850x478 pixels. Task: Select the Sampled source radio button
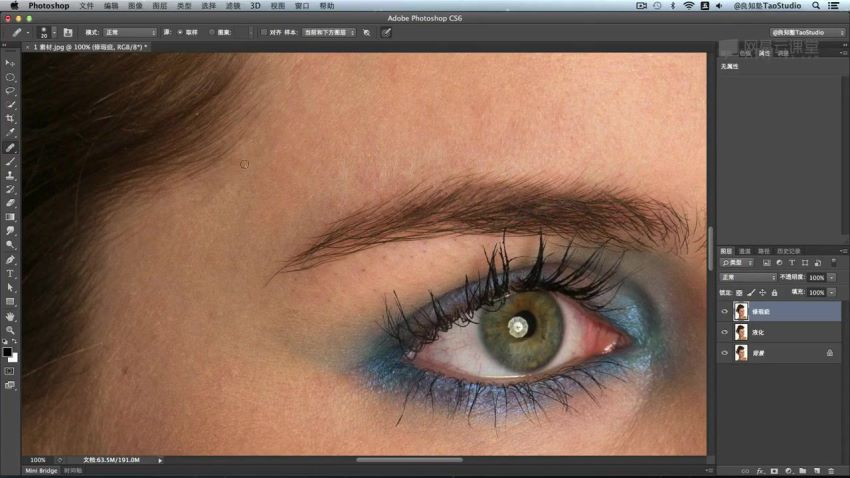pos(181,33)
